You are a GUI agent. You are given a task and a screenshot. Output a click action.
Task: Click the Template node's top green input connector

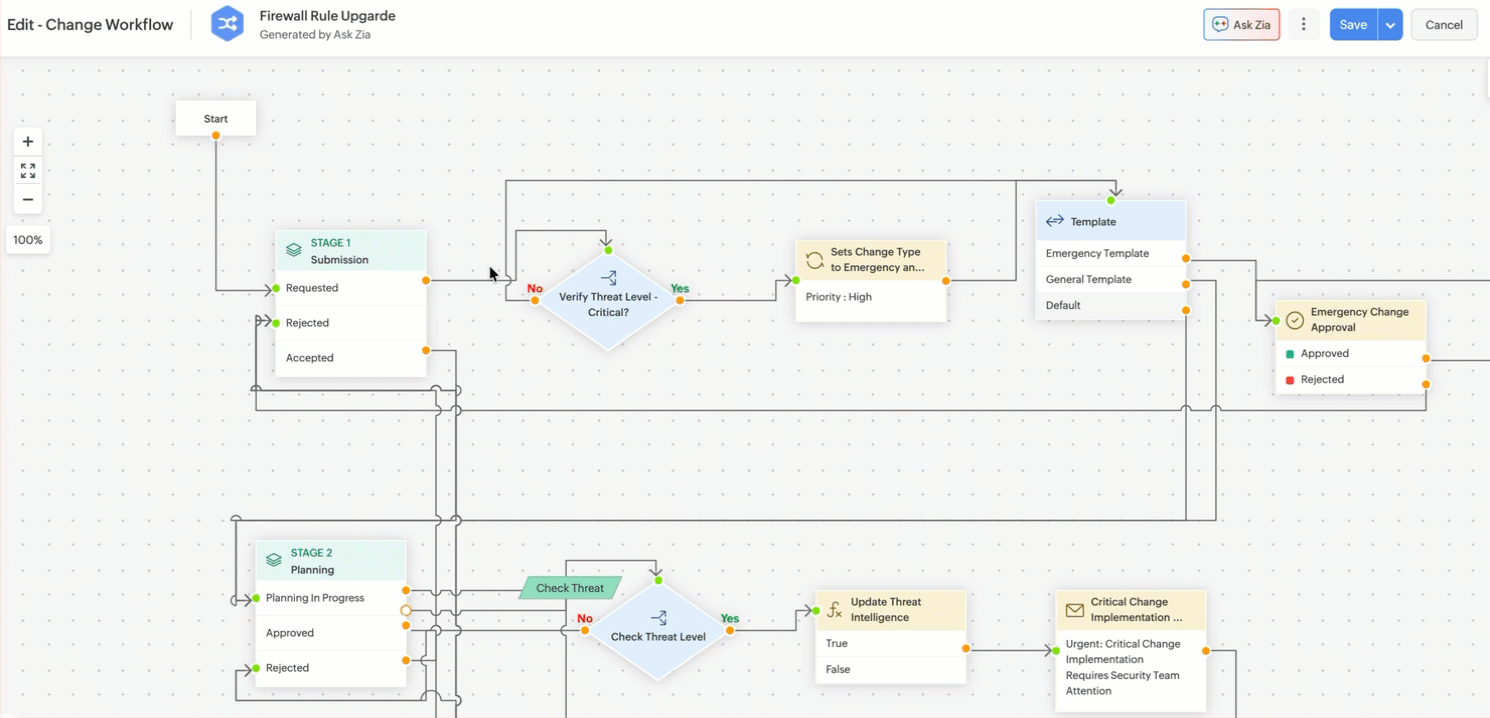1111,201
